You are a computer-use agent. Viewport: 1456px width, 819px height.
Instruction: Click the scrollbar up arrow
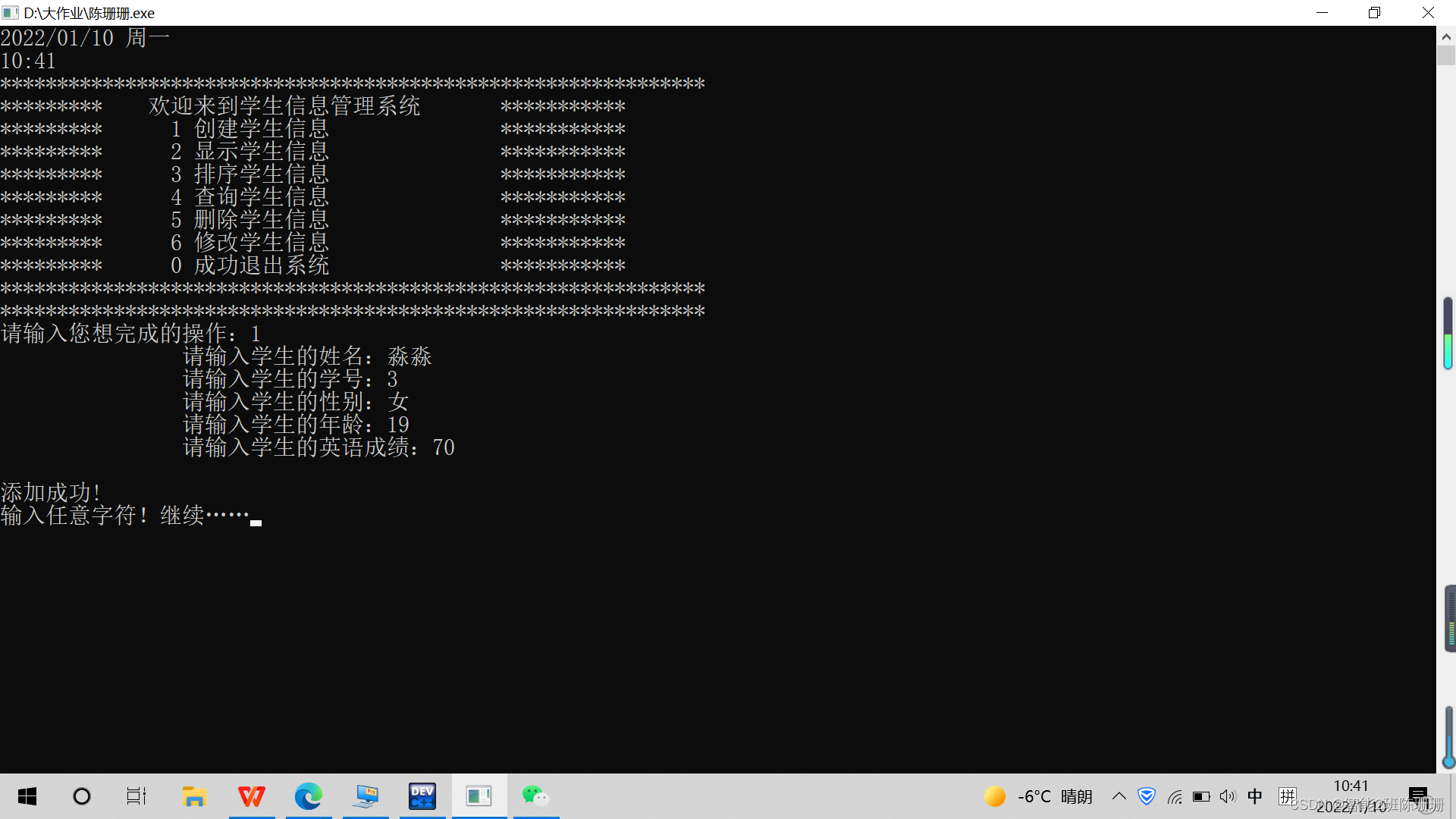1446,36
